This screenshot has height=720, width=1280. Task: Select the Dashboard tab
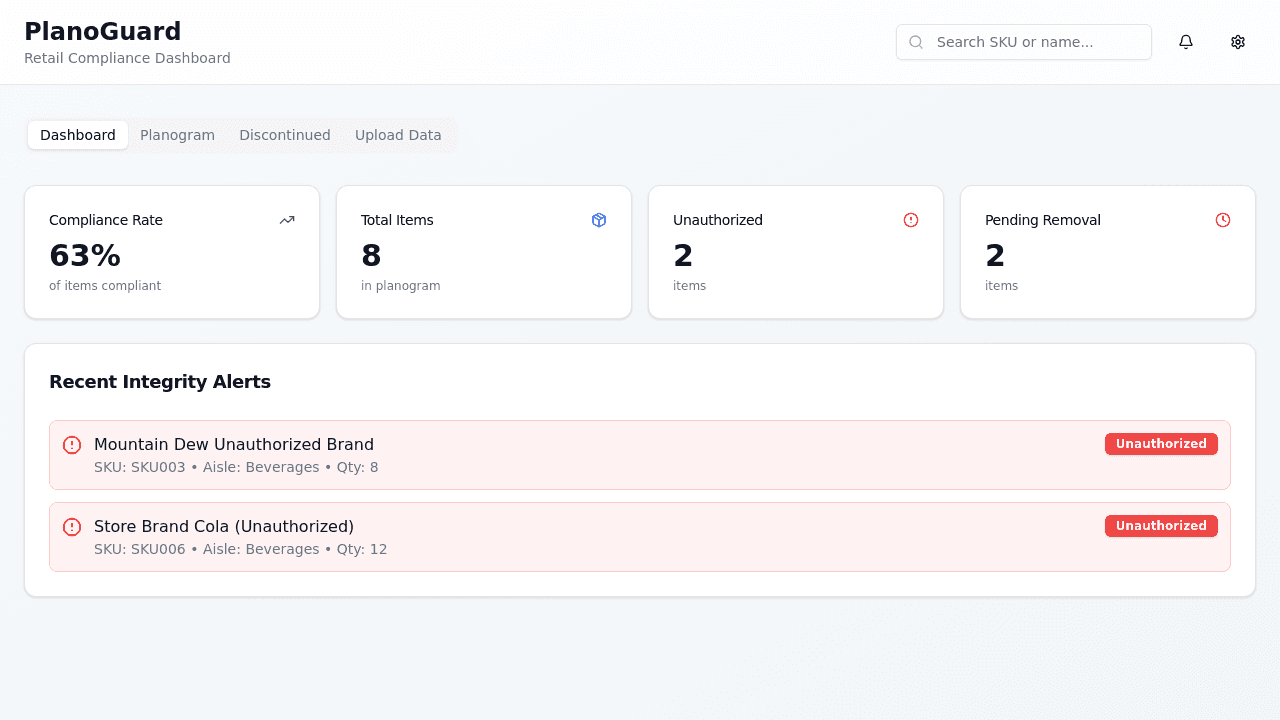tap(78, 135)
